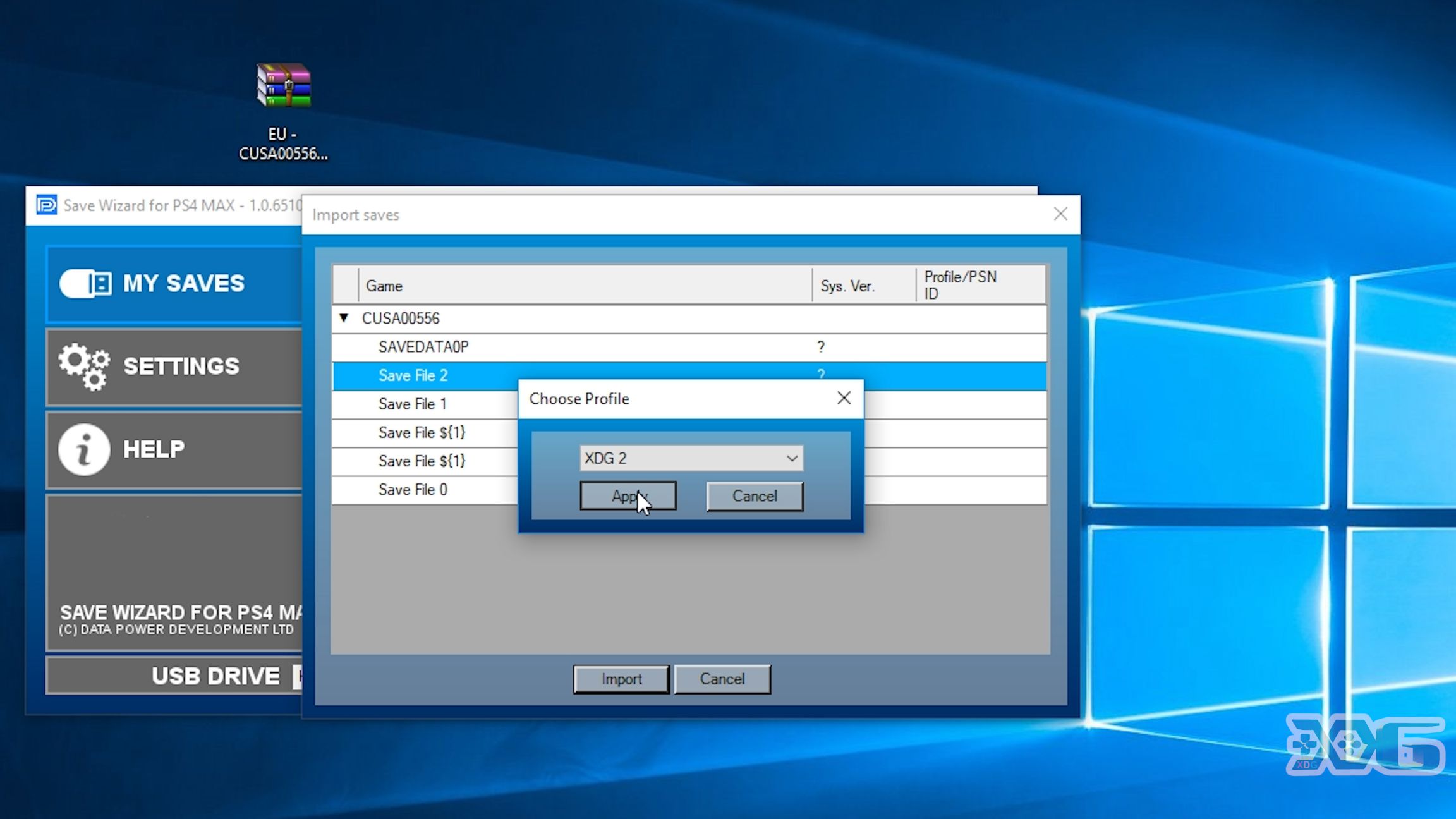
Task: Click Import at the bottom of dialog
Action: tap(622, 679)
